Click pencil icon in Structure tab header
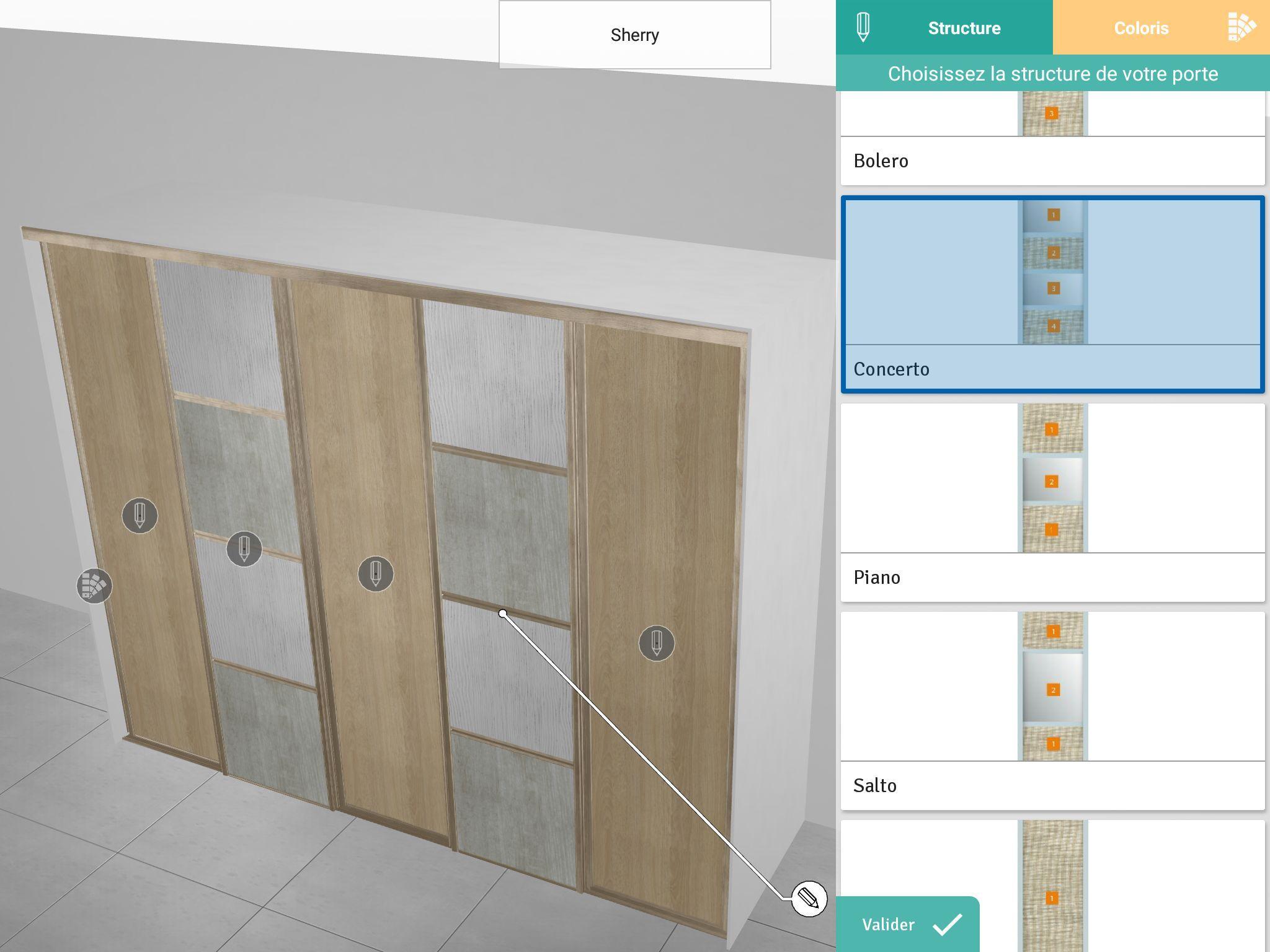 (863, 27)
